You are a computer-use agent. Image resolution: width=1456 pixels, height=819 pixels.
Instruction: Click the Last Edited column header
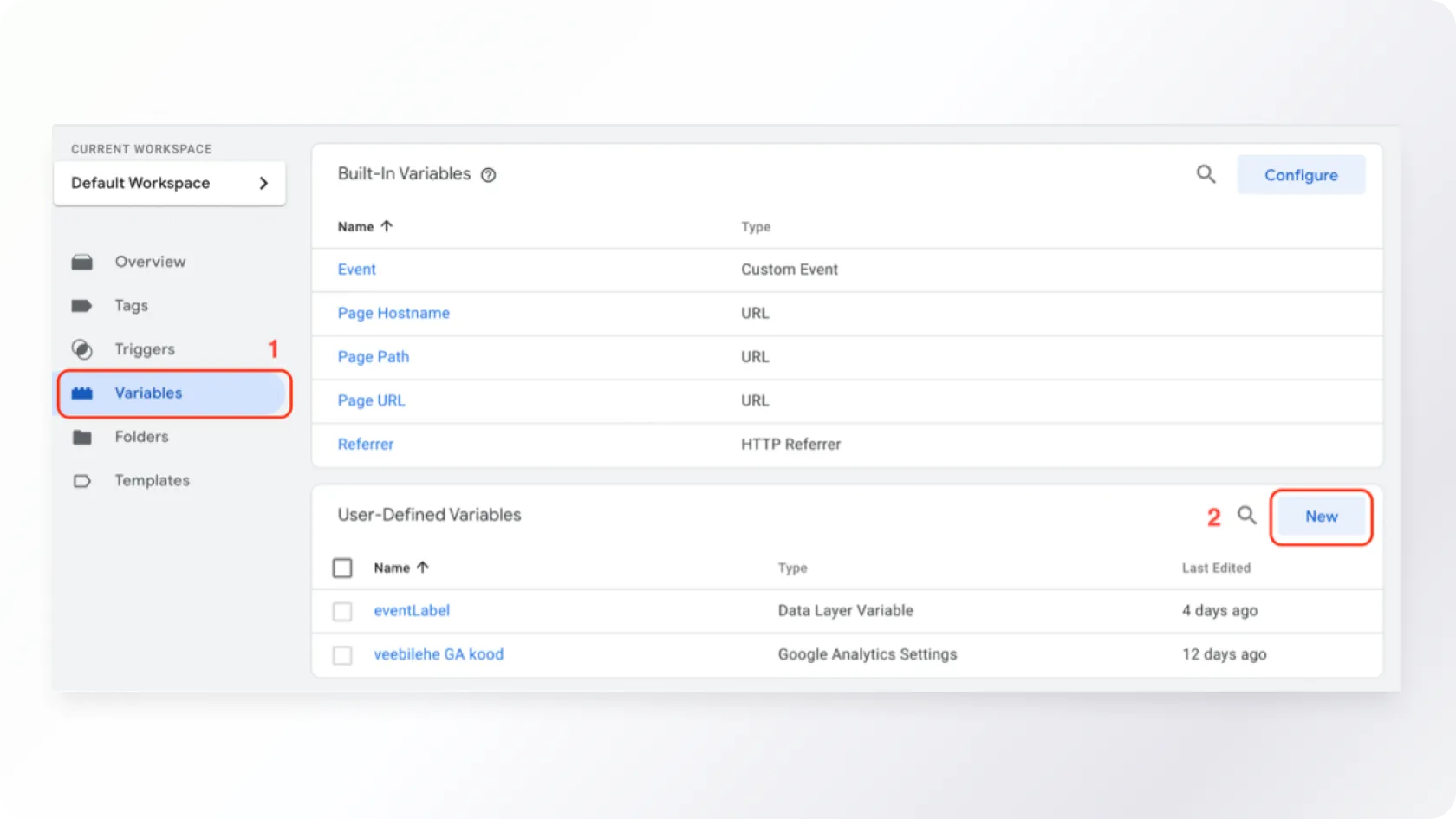pos(1216,568)
